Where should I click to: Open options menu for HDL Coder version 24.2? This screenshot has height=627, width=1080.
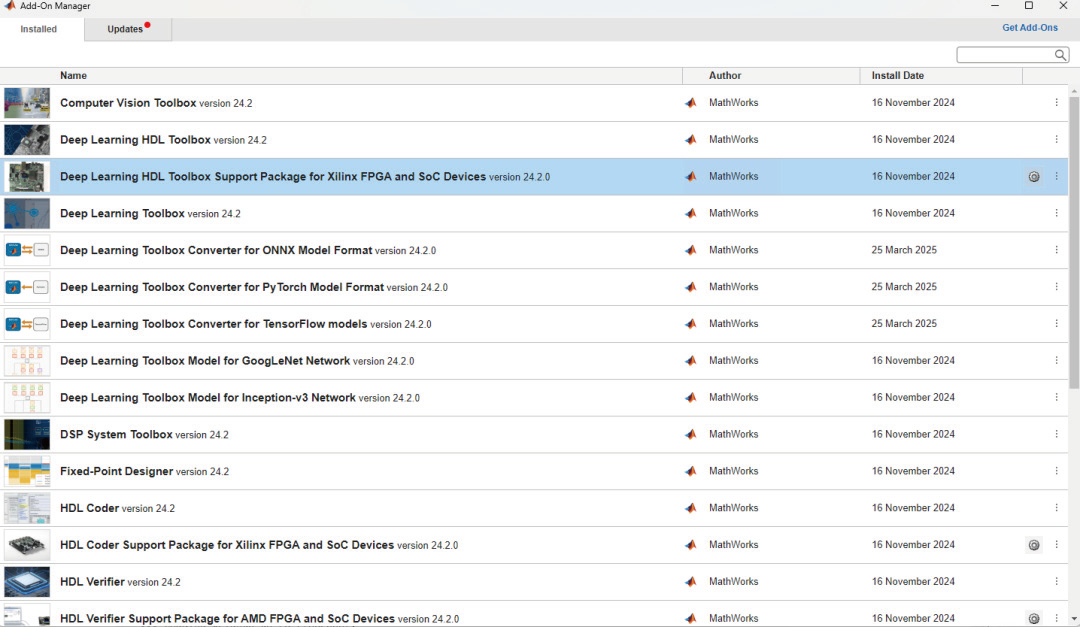tap(1056, 508)
